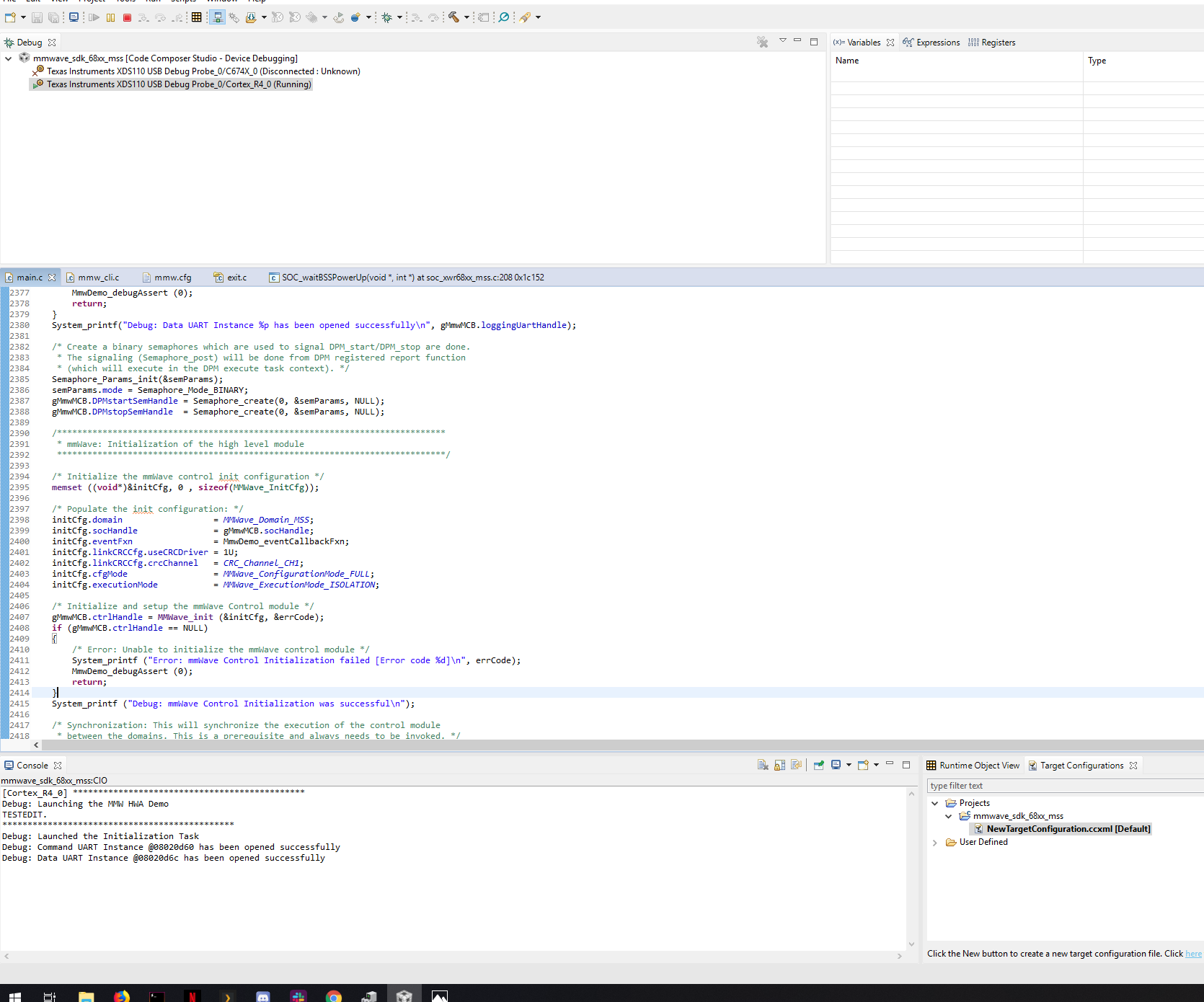This screenshot has width=1204, height=1002.
Task: Open the Search flashlight dropdown arrow
Action: coord(538,17)
